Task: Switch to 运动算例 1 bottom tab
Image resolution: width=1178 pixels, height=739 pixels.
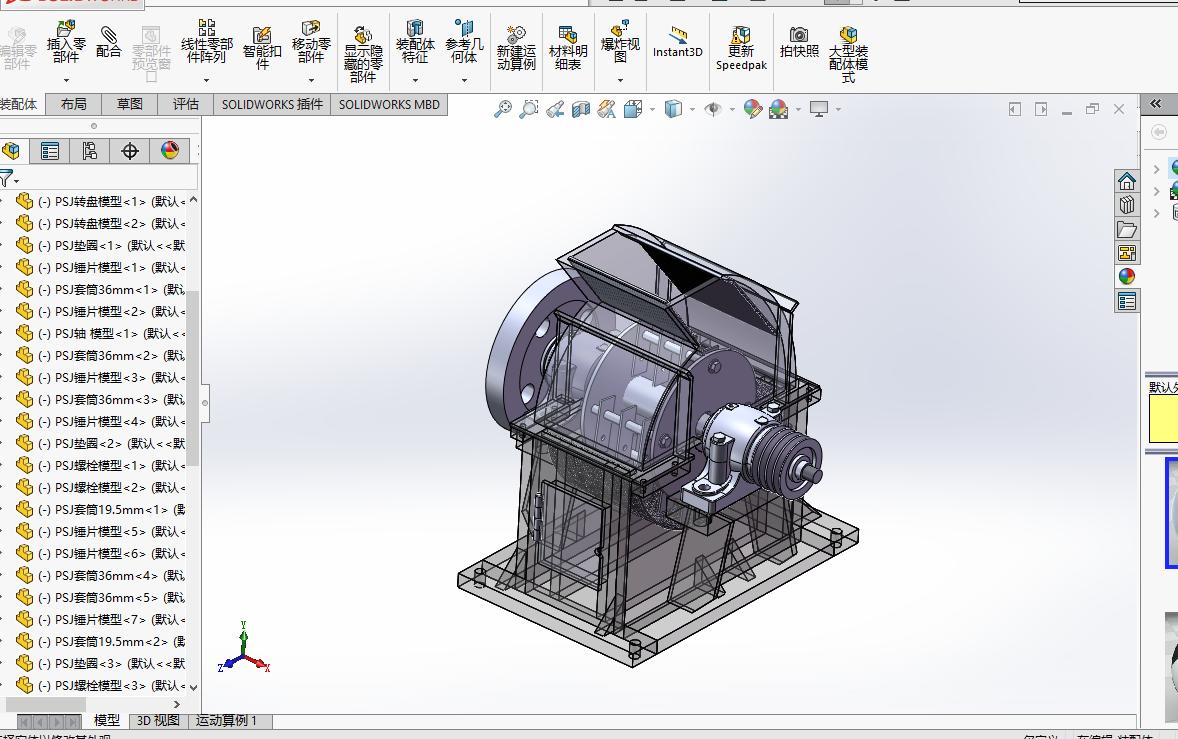Action: coord(226,721)
